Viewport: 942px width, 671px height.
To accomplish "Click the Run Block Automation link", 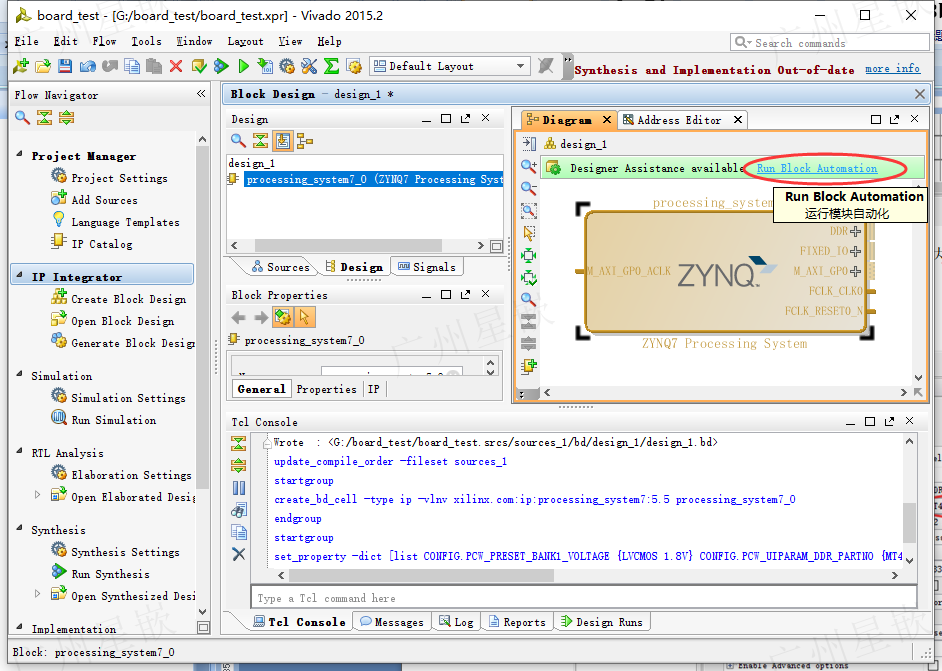I will pyautogui.click(x=816, y=168).
